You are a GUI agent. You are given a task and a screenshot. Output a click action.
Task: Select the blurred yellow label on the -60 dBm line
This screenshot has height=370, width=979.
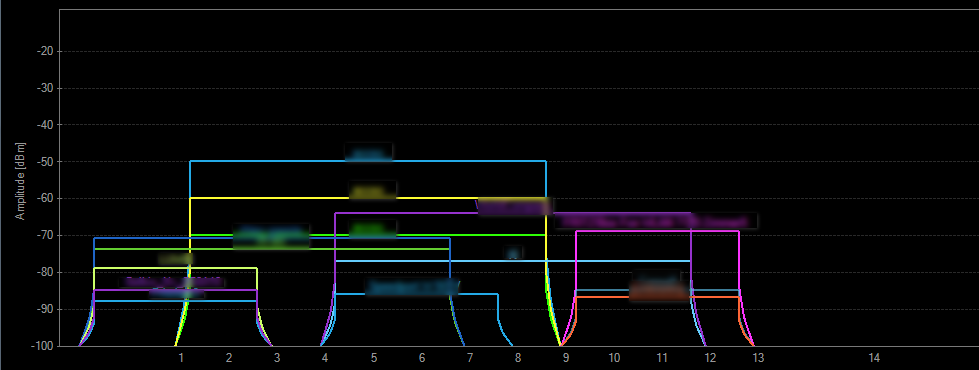click(373, 190)
